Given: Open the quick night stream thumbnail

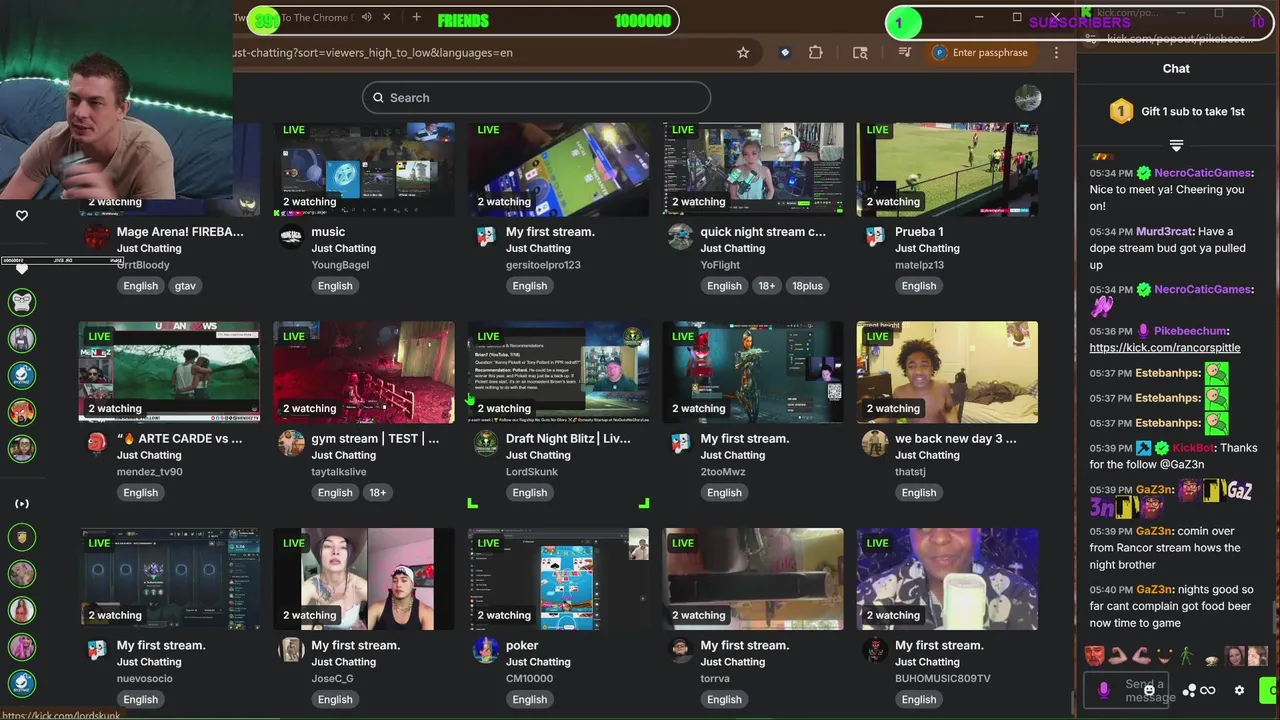Looking at the screenshot, I should [x=753, y=169].
